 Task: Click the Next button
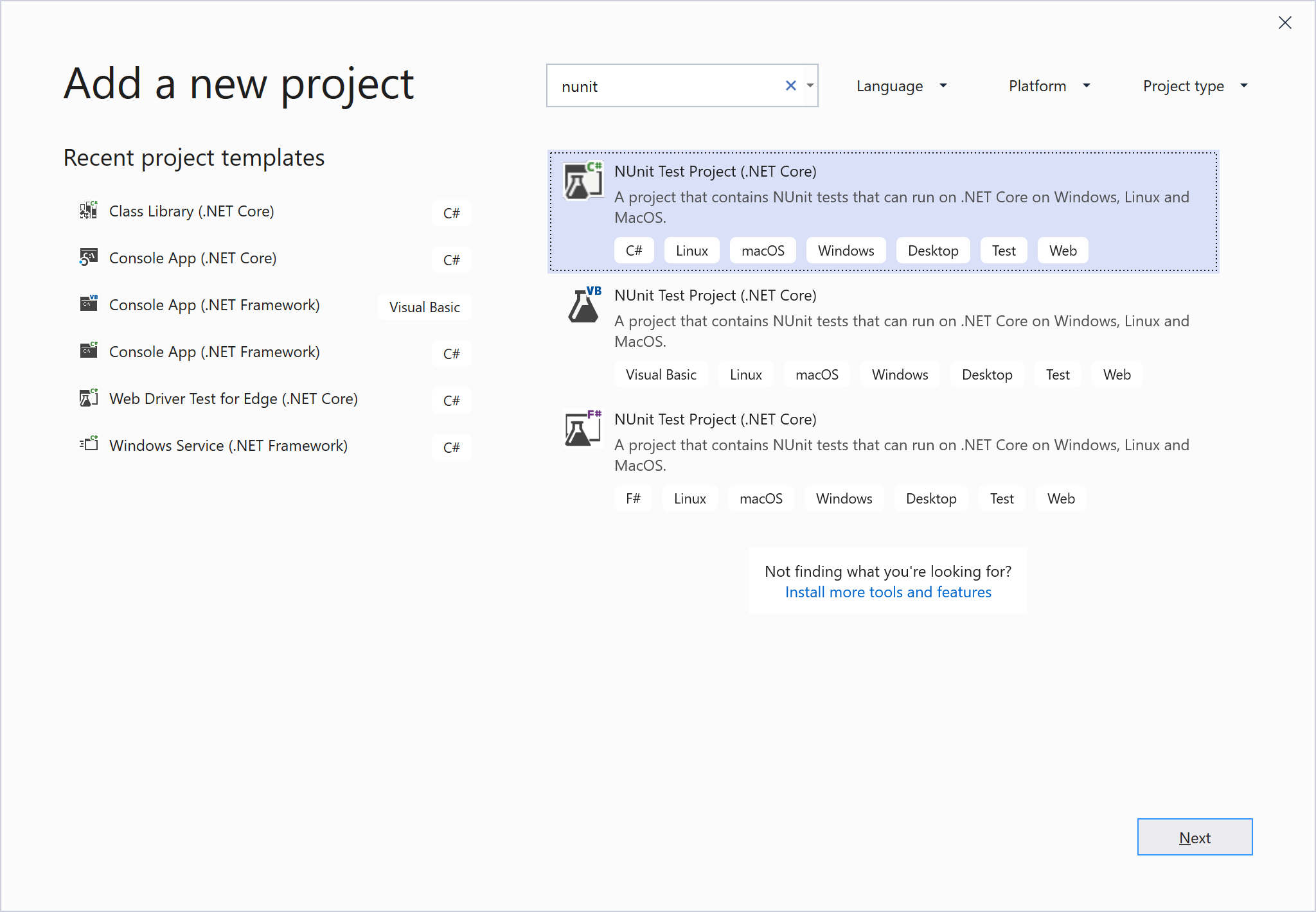[x=1195, y=837]
